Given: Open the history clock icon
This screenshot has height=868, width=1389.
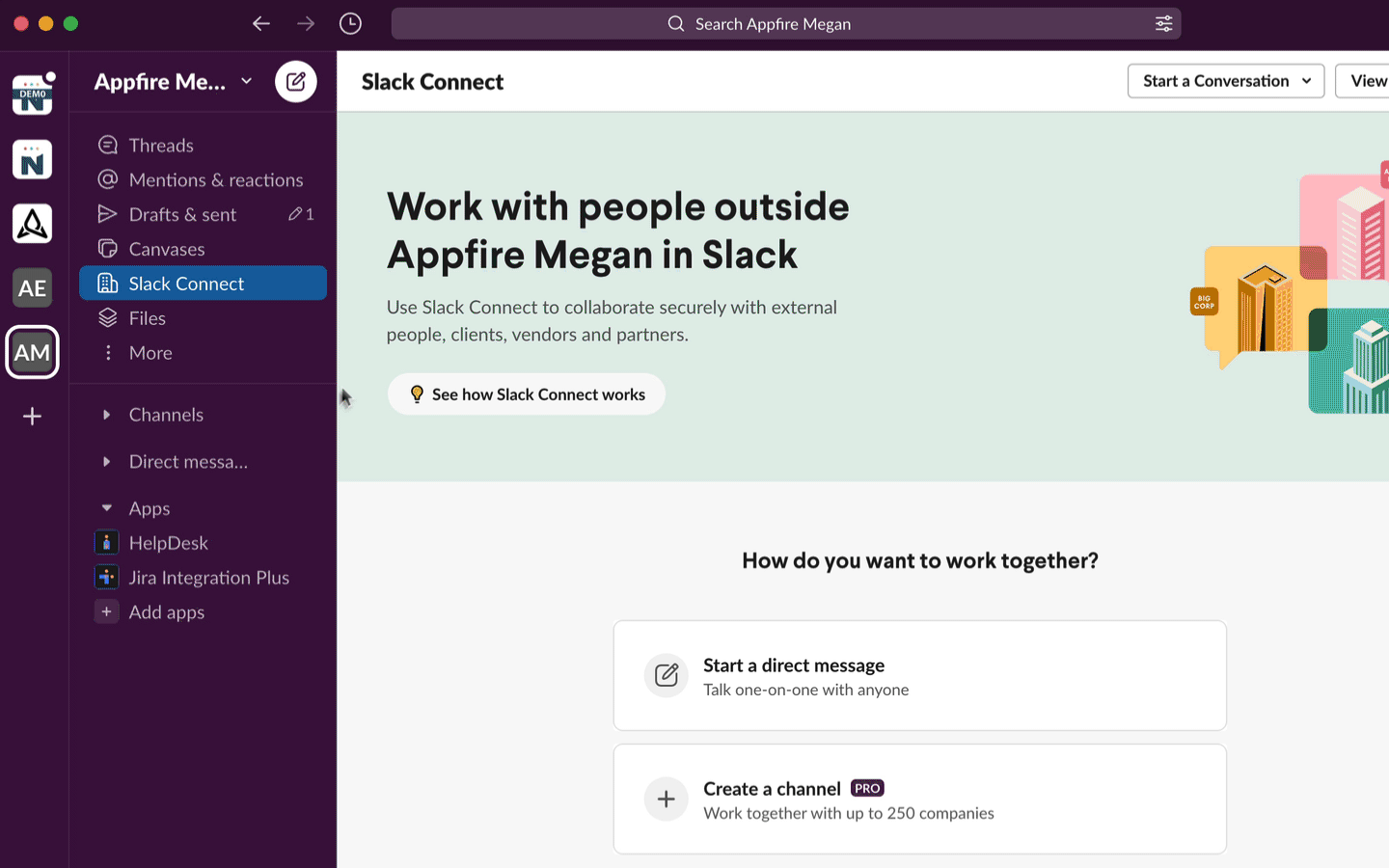Looking at the screenshot, I should [x=350, y=23].
